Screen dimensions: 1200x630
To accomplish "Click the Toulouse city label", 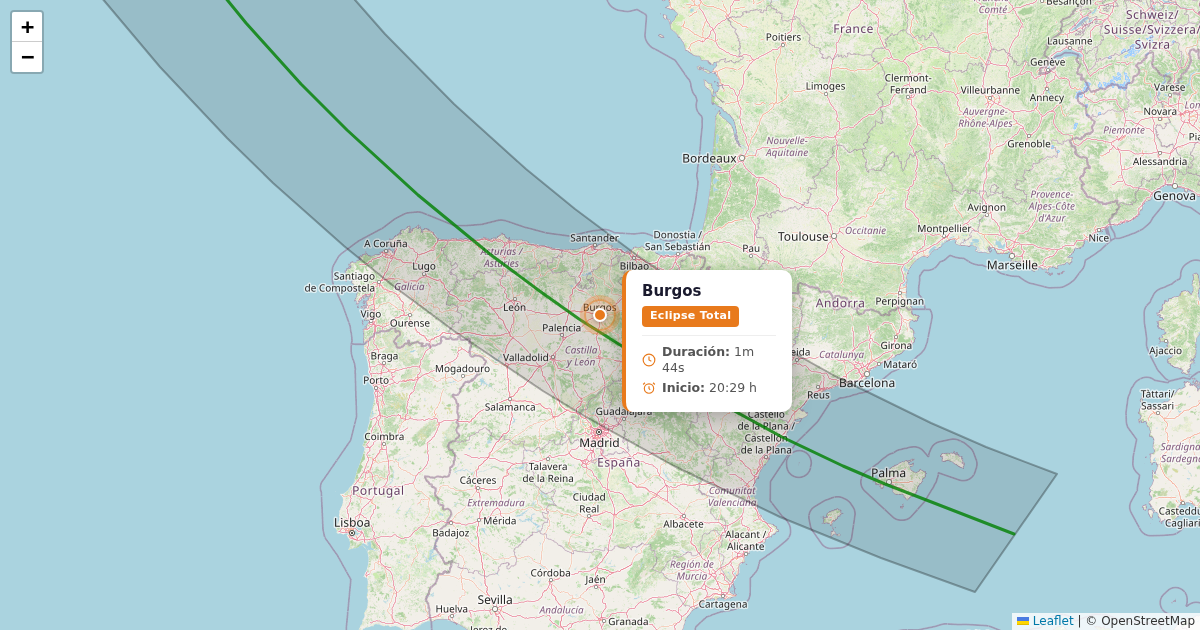I will click(804, 237).
